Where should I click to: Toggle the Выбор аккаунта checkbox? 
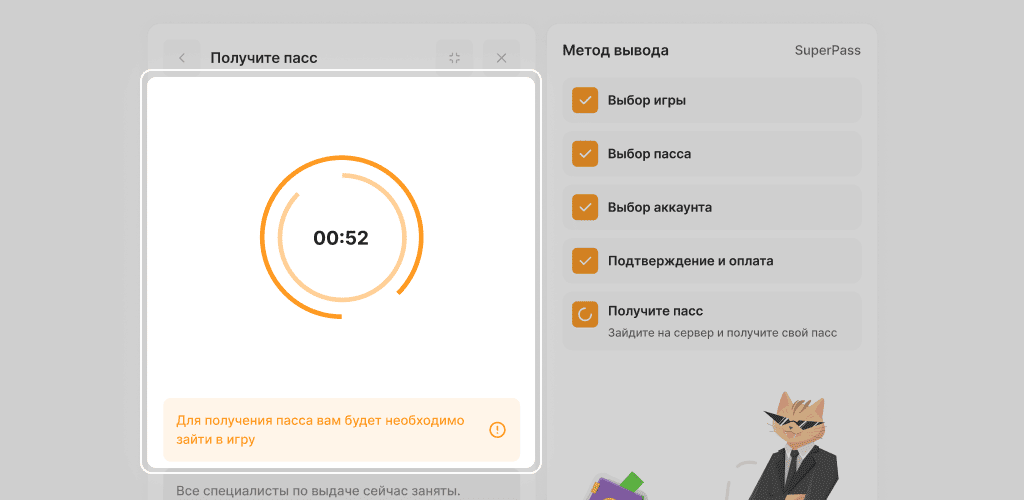pos(585,207)
